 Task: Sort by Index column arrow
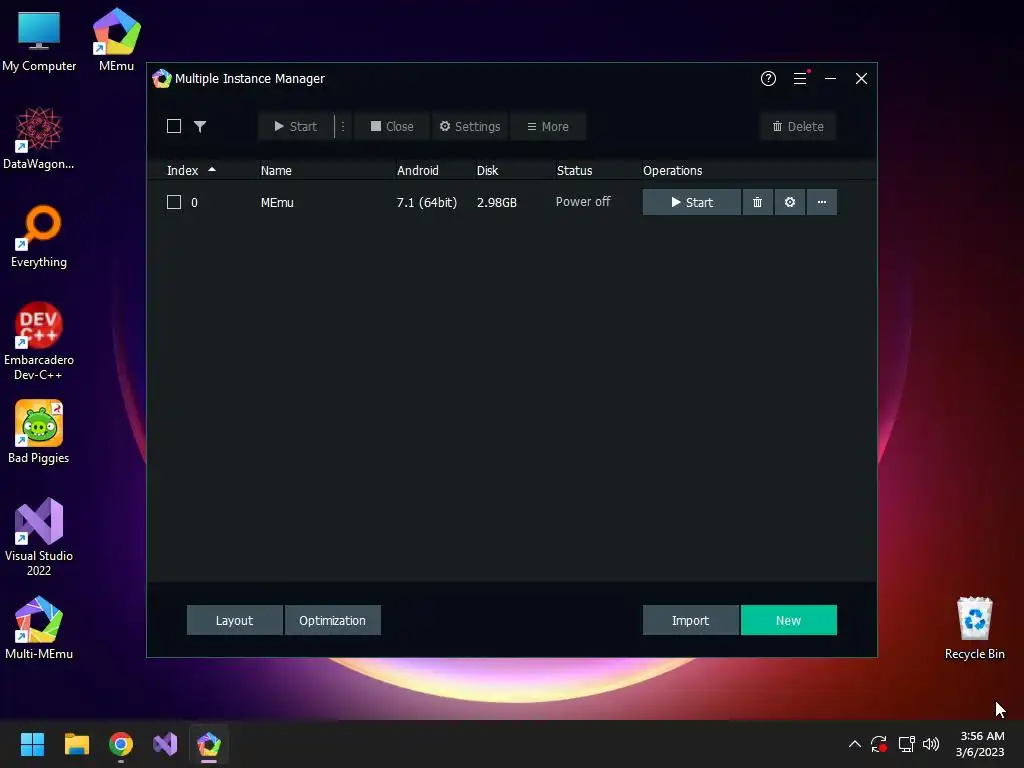[212, 170]
